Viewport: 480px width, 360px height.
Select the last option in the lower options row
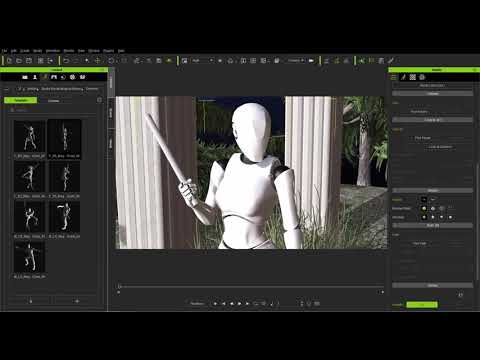[x=450, y=217]
